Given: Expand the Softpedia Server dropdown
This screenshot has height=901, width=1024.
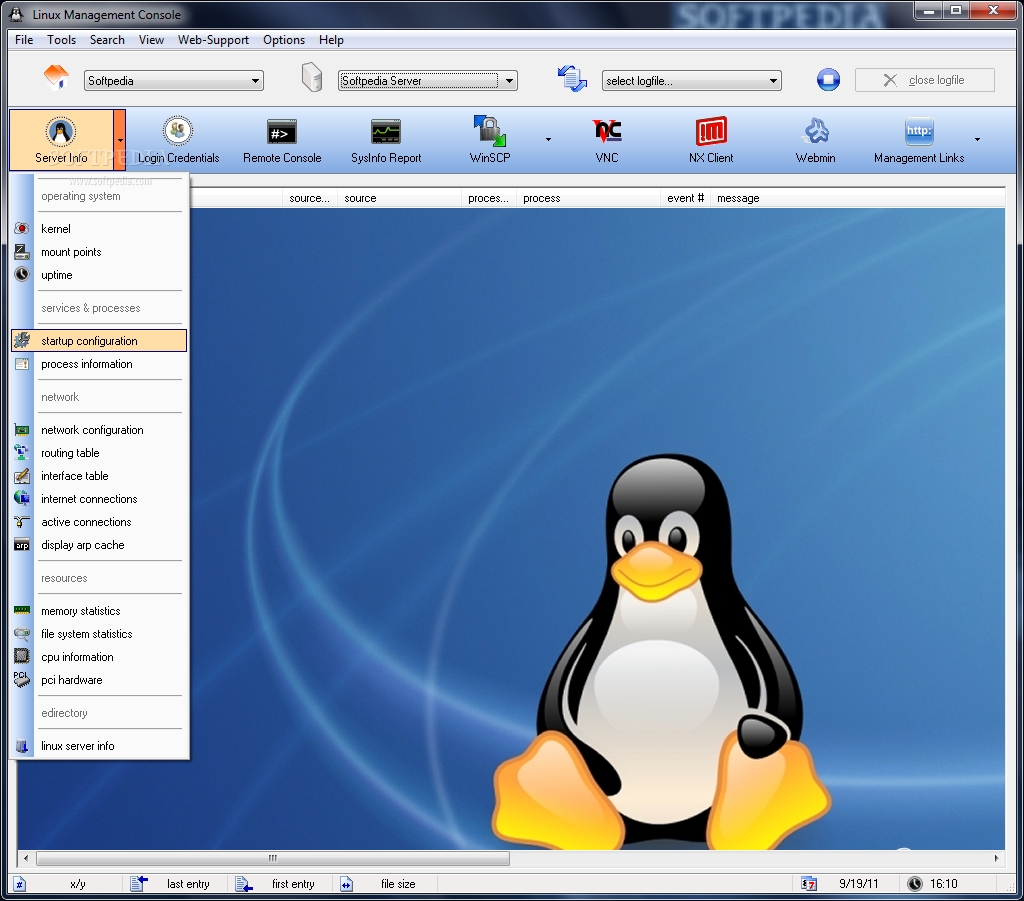Looking at the screenshot, I should pyautogui.click(x=509, y=81).
